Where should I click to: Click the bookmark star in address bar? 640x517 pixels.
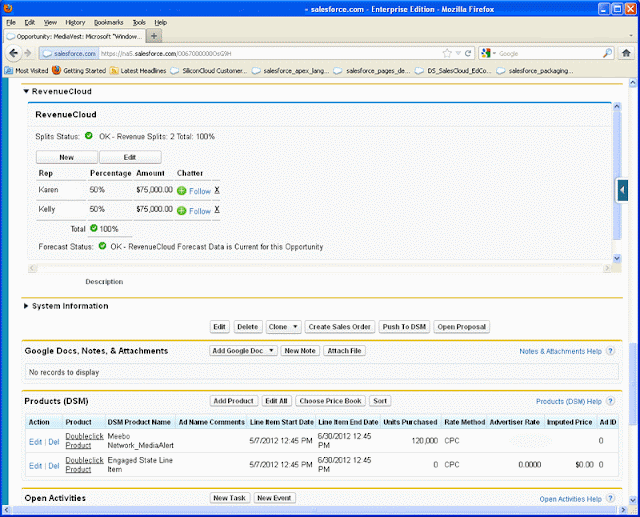coord(447,53)
